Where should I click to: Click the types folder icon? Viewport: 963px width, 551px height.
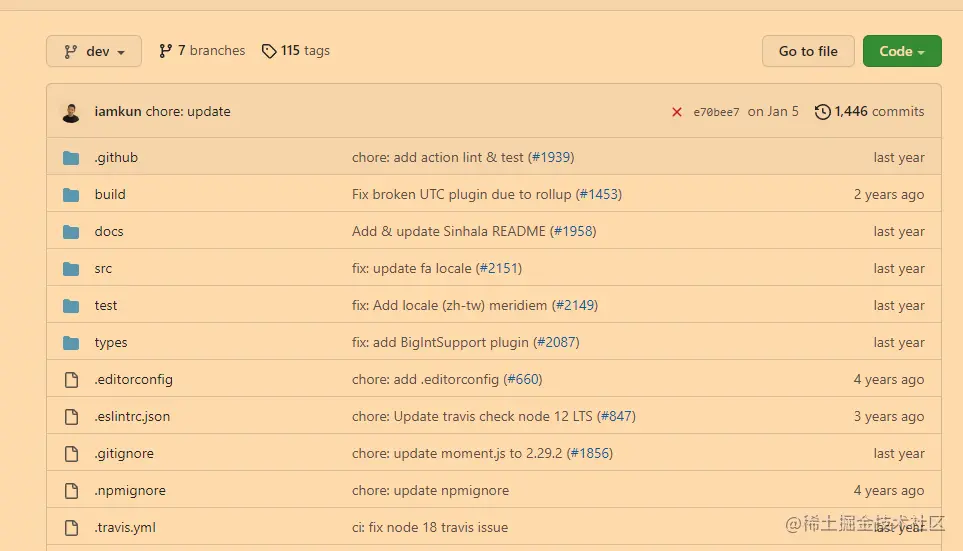coord(71,343)
